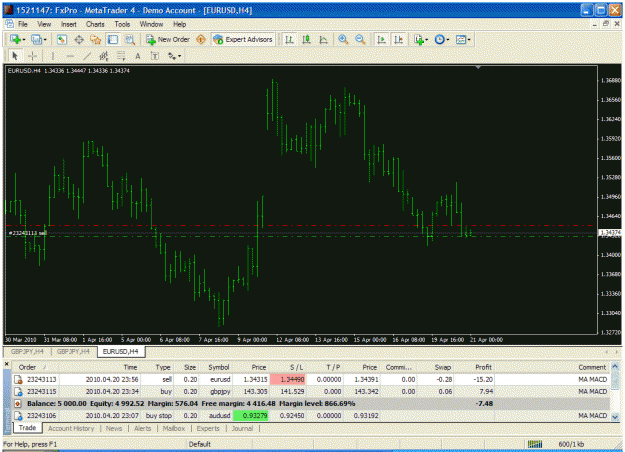Toggle chart auto scroll
This screenshot has width=625, height=452.
click(x=381, y=39)
